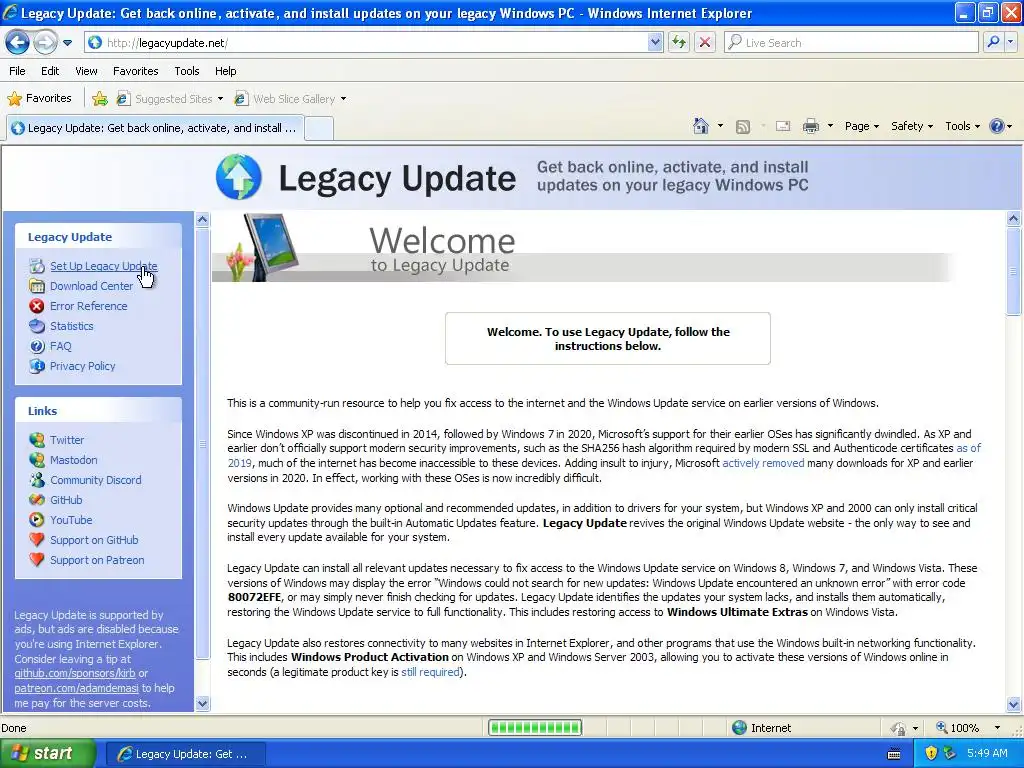Open the Safety command bar menu

[912, 126]
